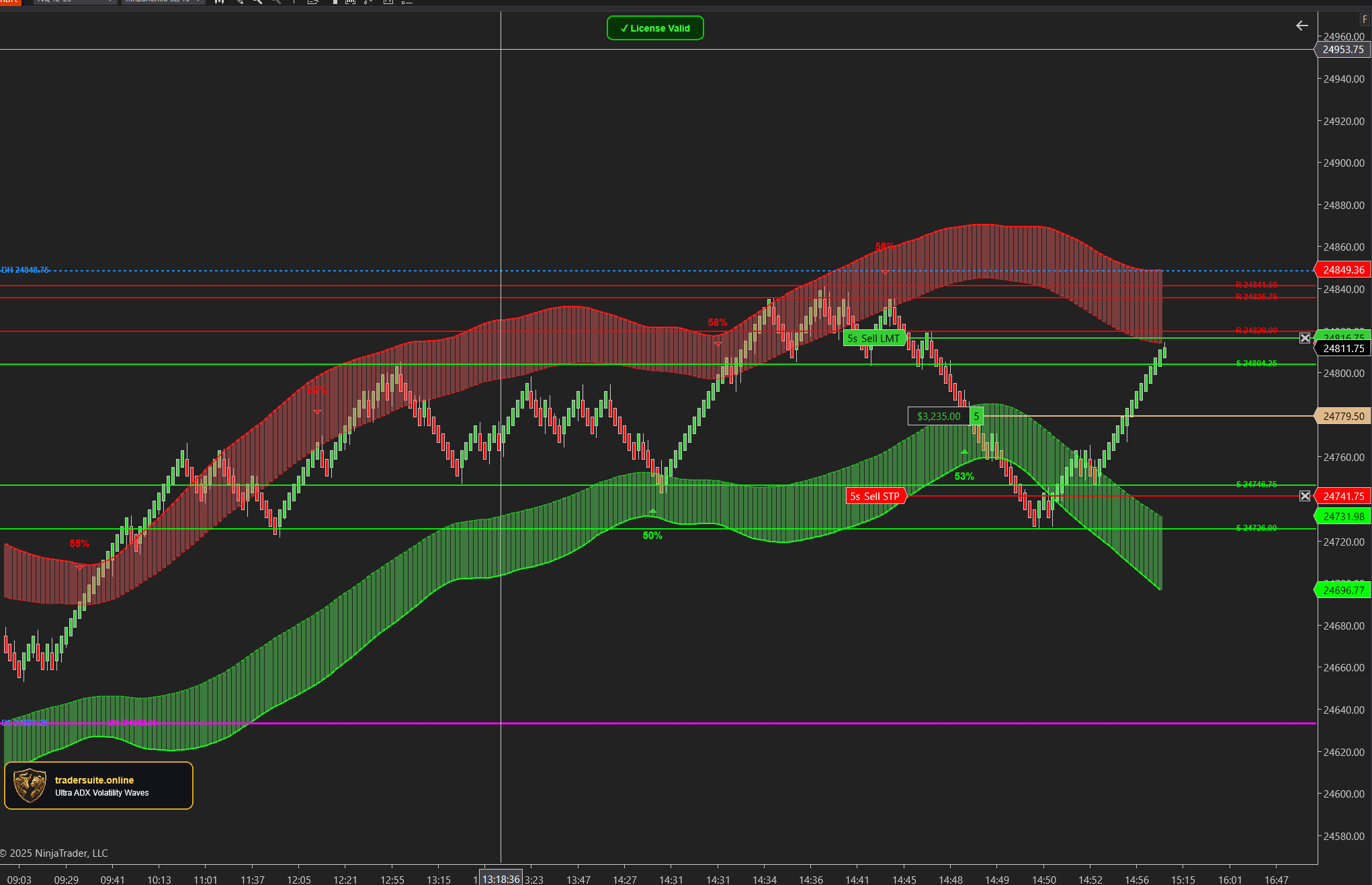Click the $3,235.00 position PnL label
The width and height of the screenshot is (1372, 885).
click(x=939, y=416)
